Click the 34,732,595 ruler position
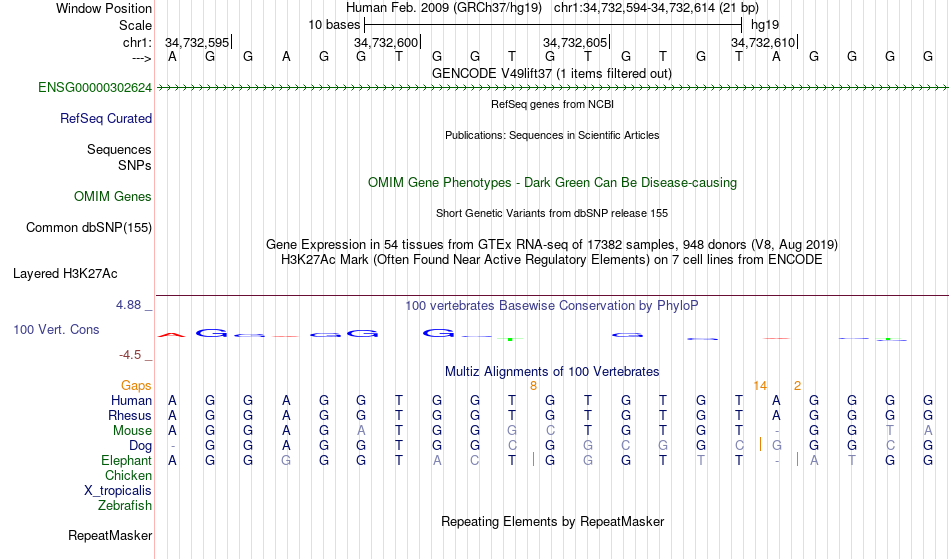The width and height of the screenshot is (950, 559). [198, 42]
